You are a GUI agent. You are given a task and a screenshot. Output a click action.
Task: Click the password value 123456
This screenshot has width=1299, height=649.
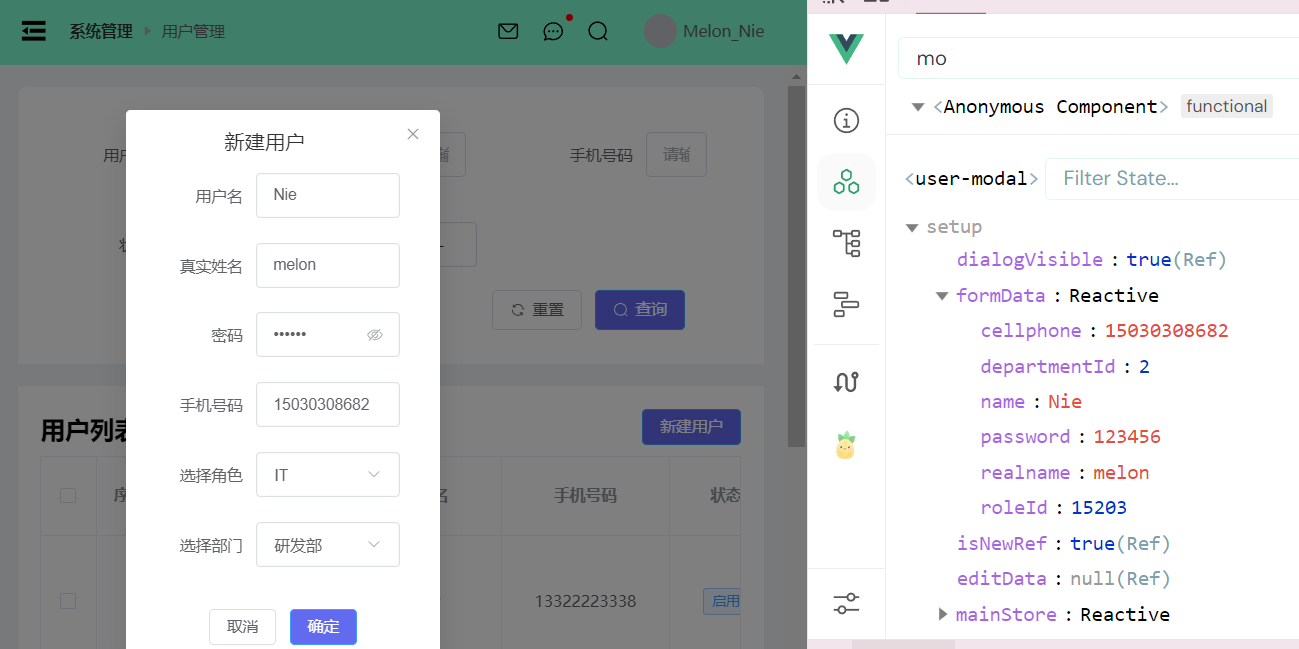[1127, 437]
